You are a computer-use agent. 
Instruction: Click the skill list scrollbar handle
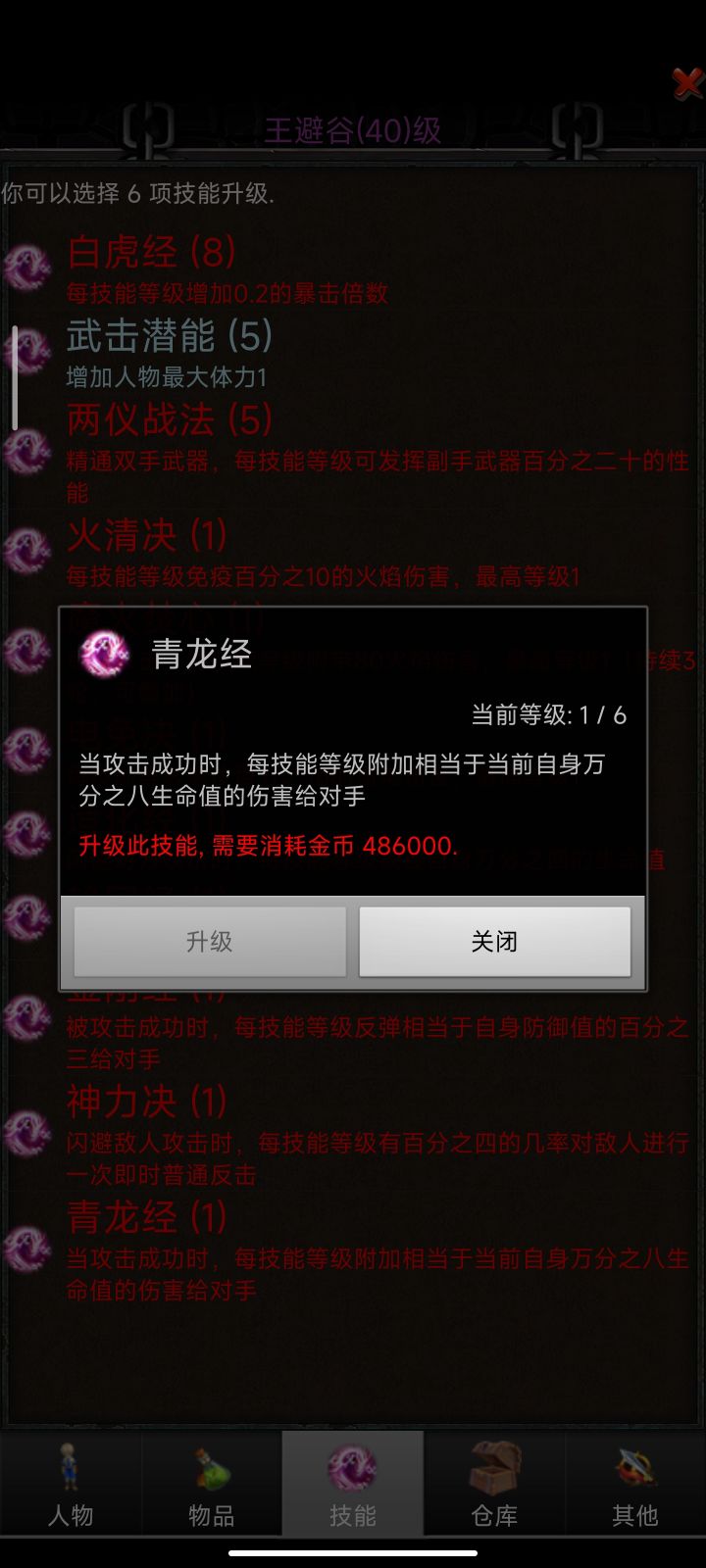[x=15, y=378]
